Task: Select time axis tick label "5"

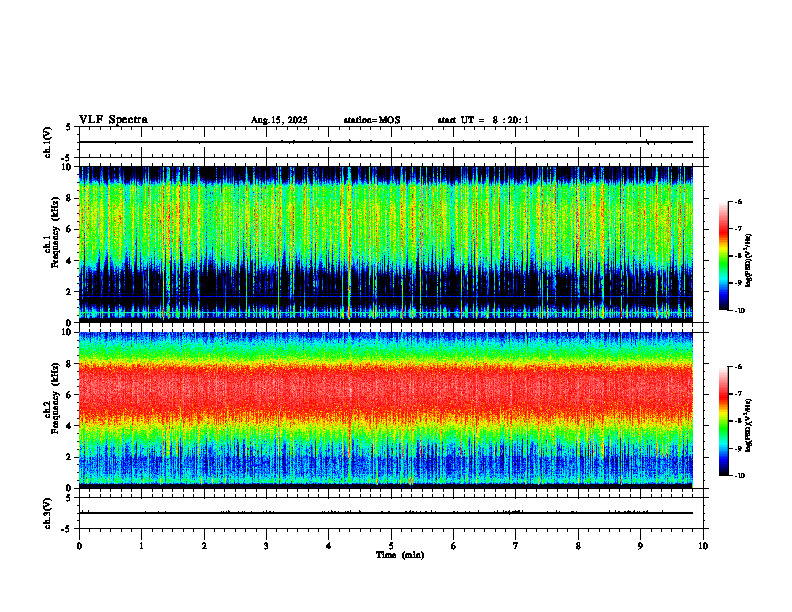Action: [391, 546]
